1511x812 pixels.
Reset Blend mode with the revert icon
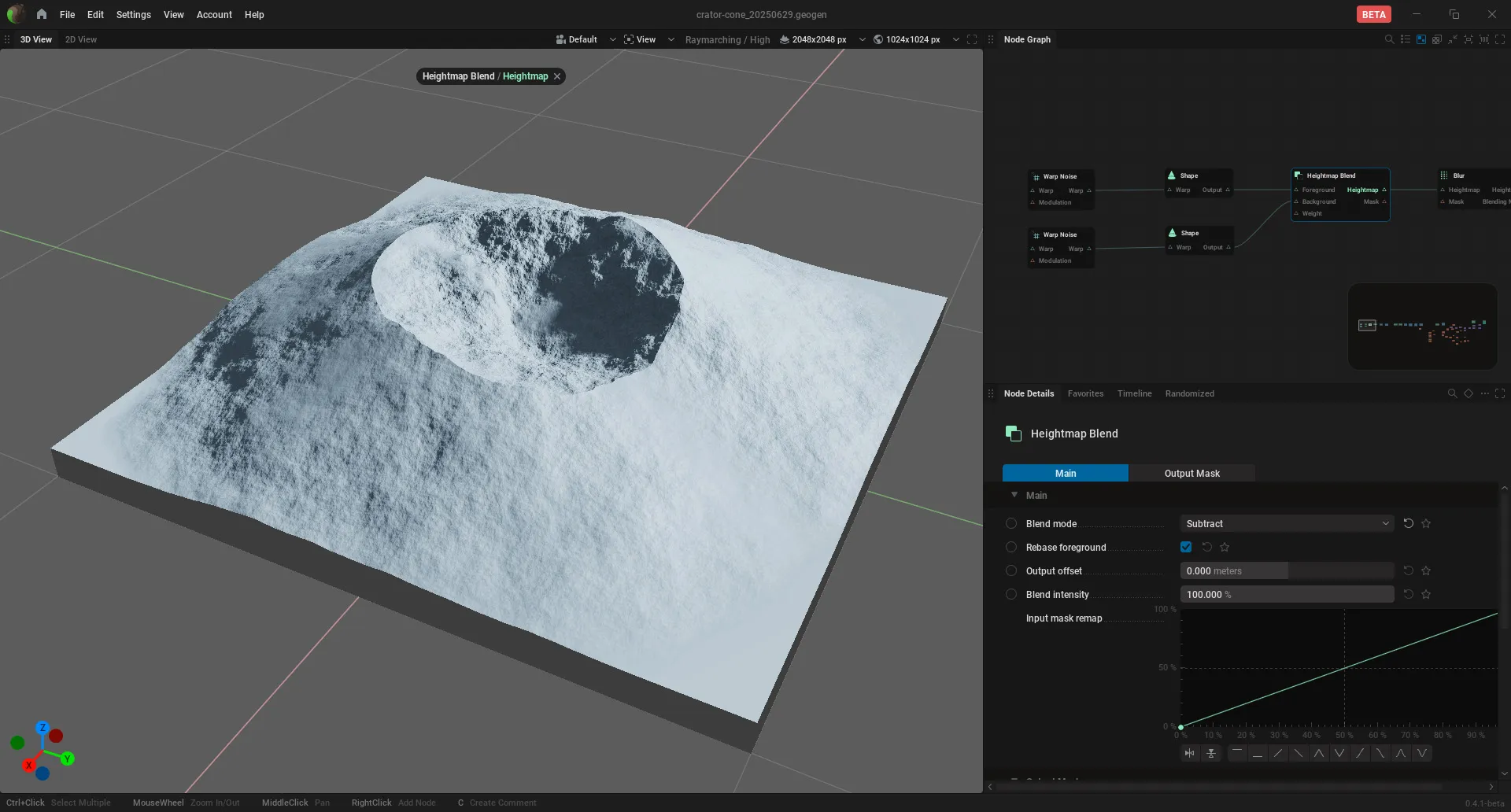[1409, 523]
